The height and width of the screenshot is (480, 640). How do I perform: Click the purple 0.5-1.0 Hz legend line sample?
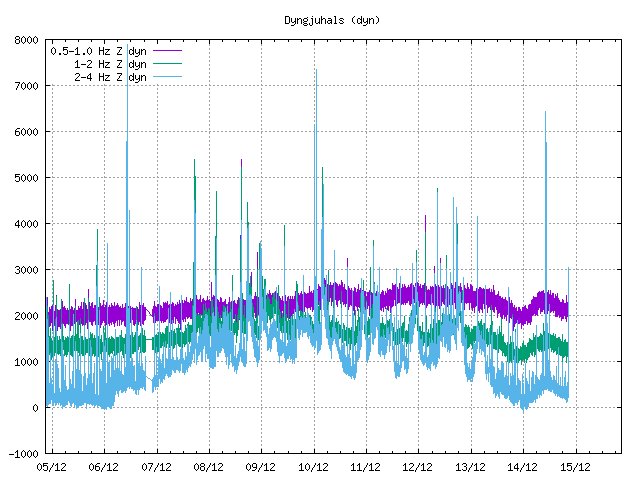167,50
